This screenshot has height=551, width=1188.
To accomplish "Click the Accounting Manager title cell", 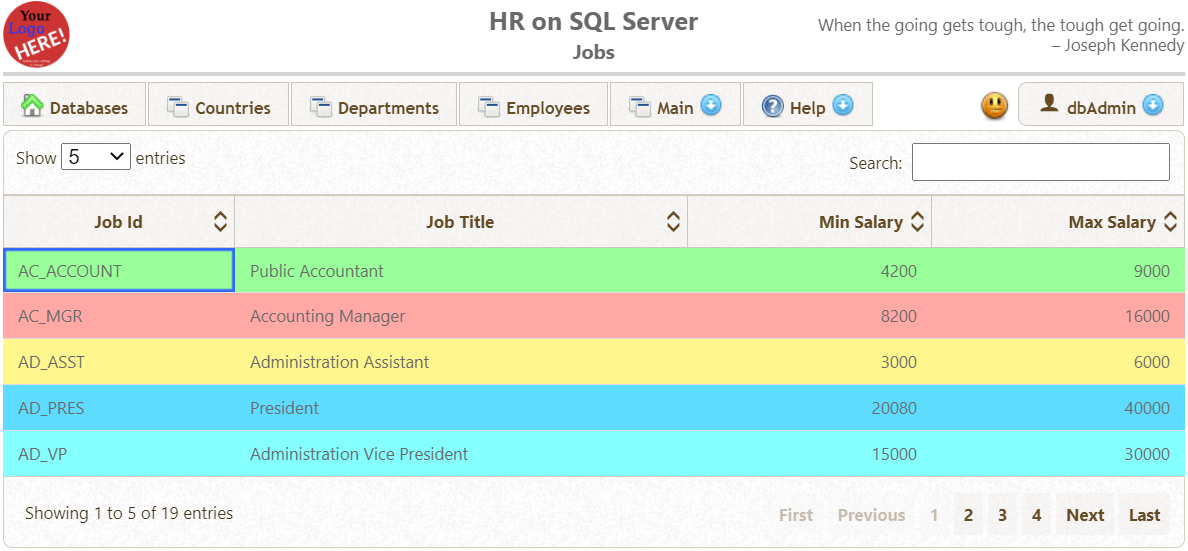I will [x=461, y=316].
